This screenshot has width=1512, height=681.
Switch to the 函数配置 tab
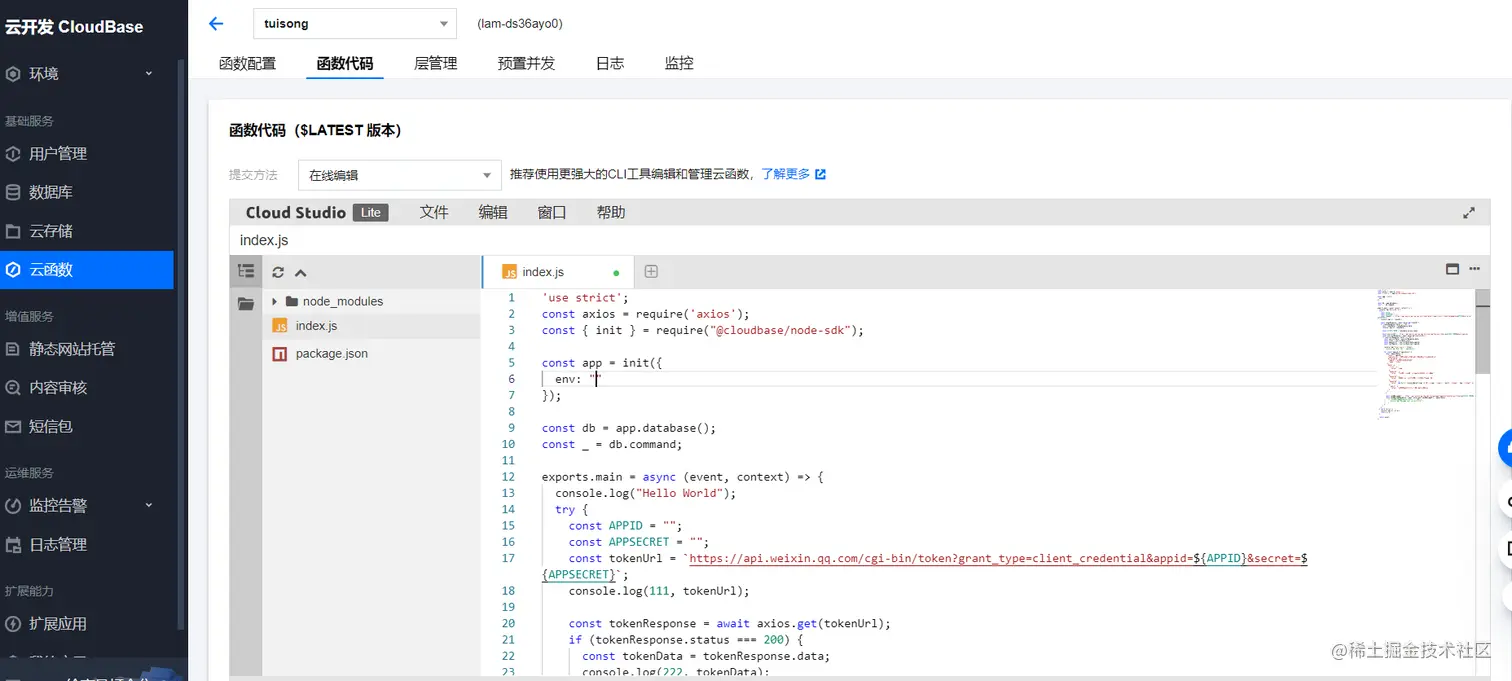[247, 63]
